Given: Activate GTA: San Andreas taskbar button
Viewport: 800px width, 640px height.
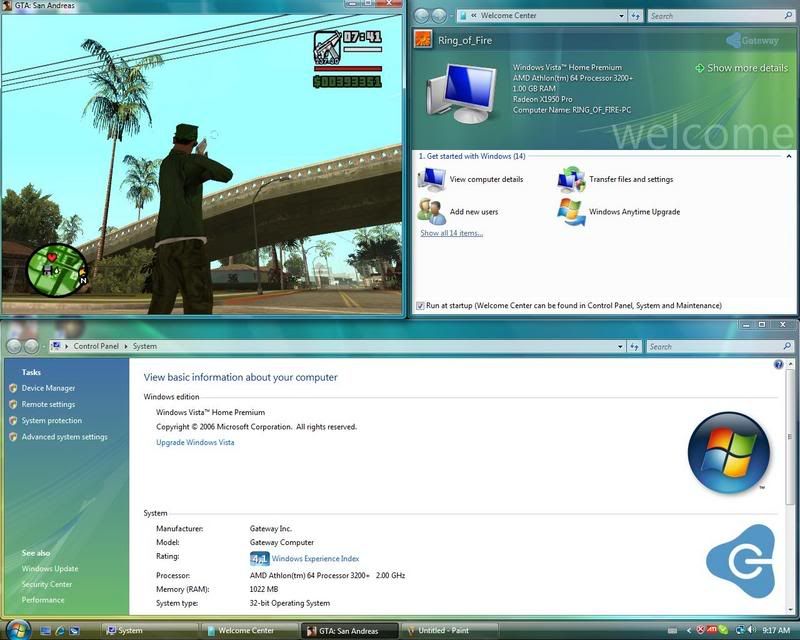Looking at the screenshot, I should point(350,631).
